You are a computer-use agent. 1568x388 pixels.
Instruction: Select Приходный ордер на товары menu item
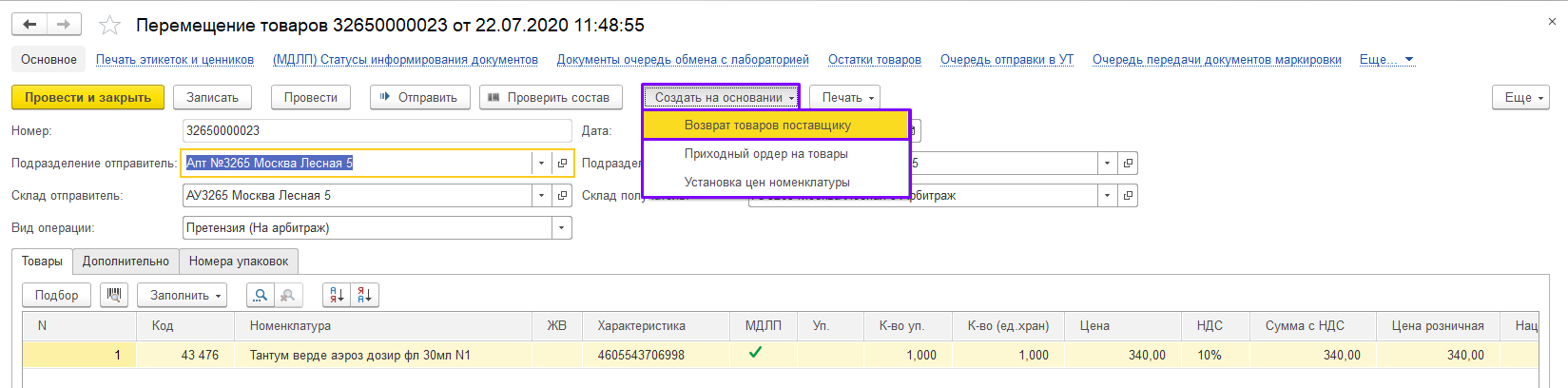pos(765,154)
